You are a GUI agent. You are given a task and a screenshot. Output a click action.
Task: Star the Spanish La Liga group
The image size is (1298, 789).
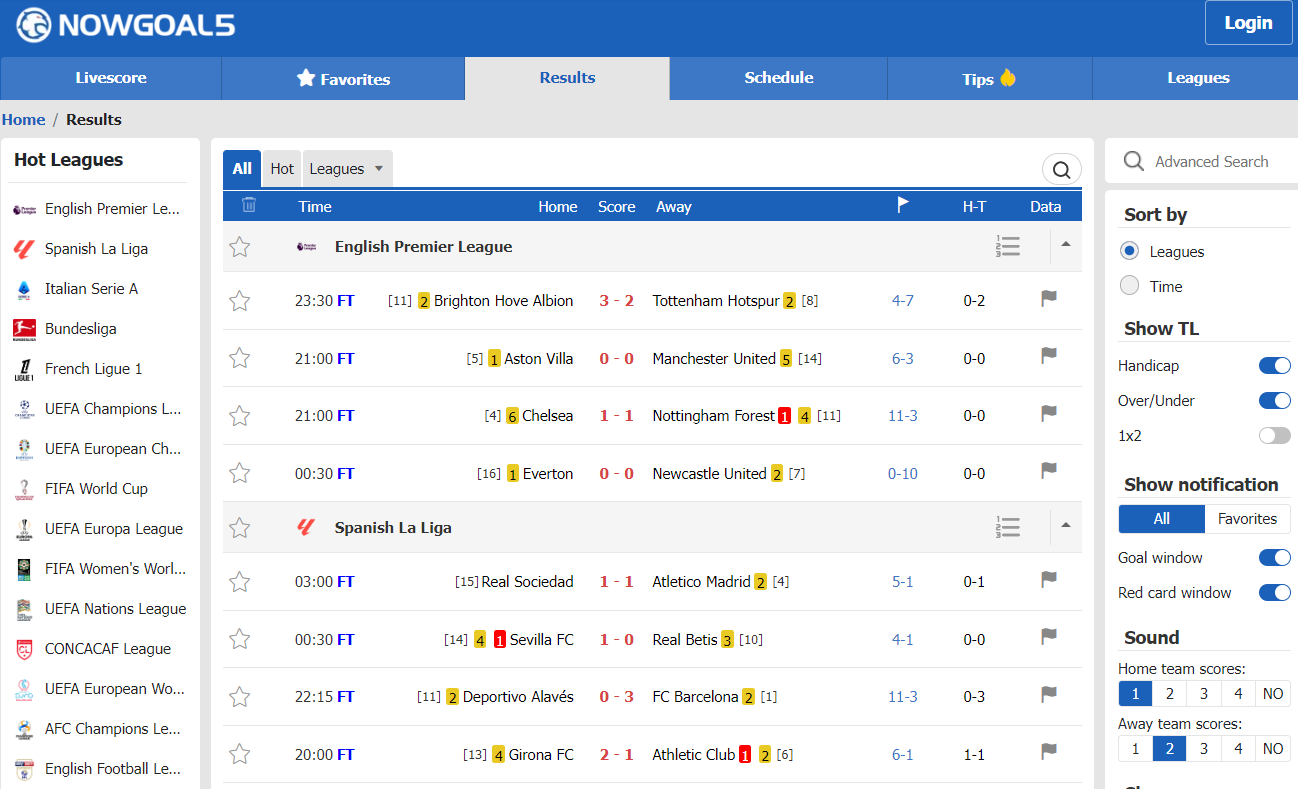(x=240, y=528)
